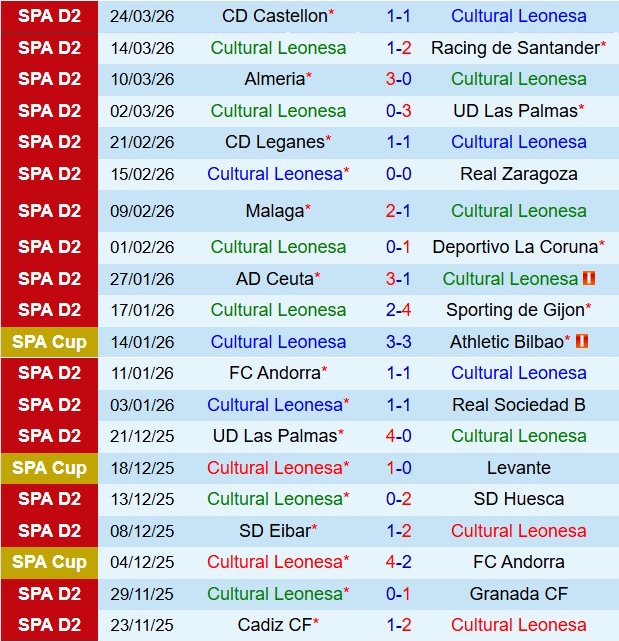The image size is (619, 641).
Task: Click Deportivo La Coruna team name
Action: (x=514, y=246)
